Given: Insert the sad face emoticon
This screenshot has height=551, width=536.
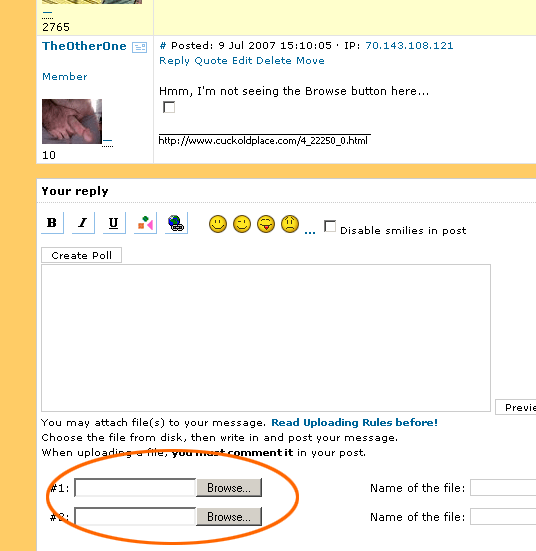Looking at the screenshot, I should click(290, 224).
